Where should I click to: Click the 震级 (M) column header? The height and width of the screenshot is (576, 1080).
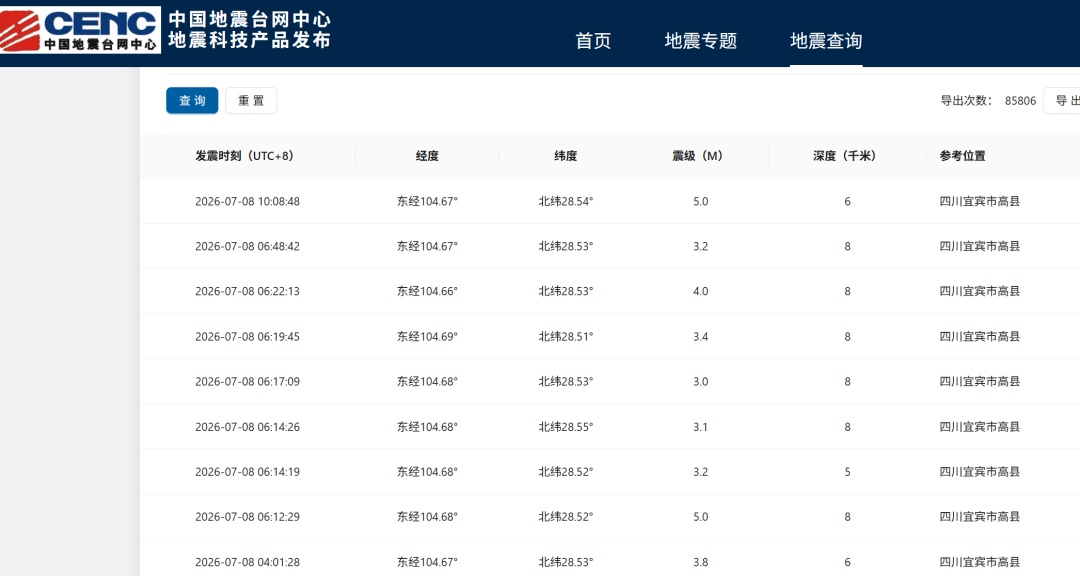coord(698,156)
